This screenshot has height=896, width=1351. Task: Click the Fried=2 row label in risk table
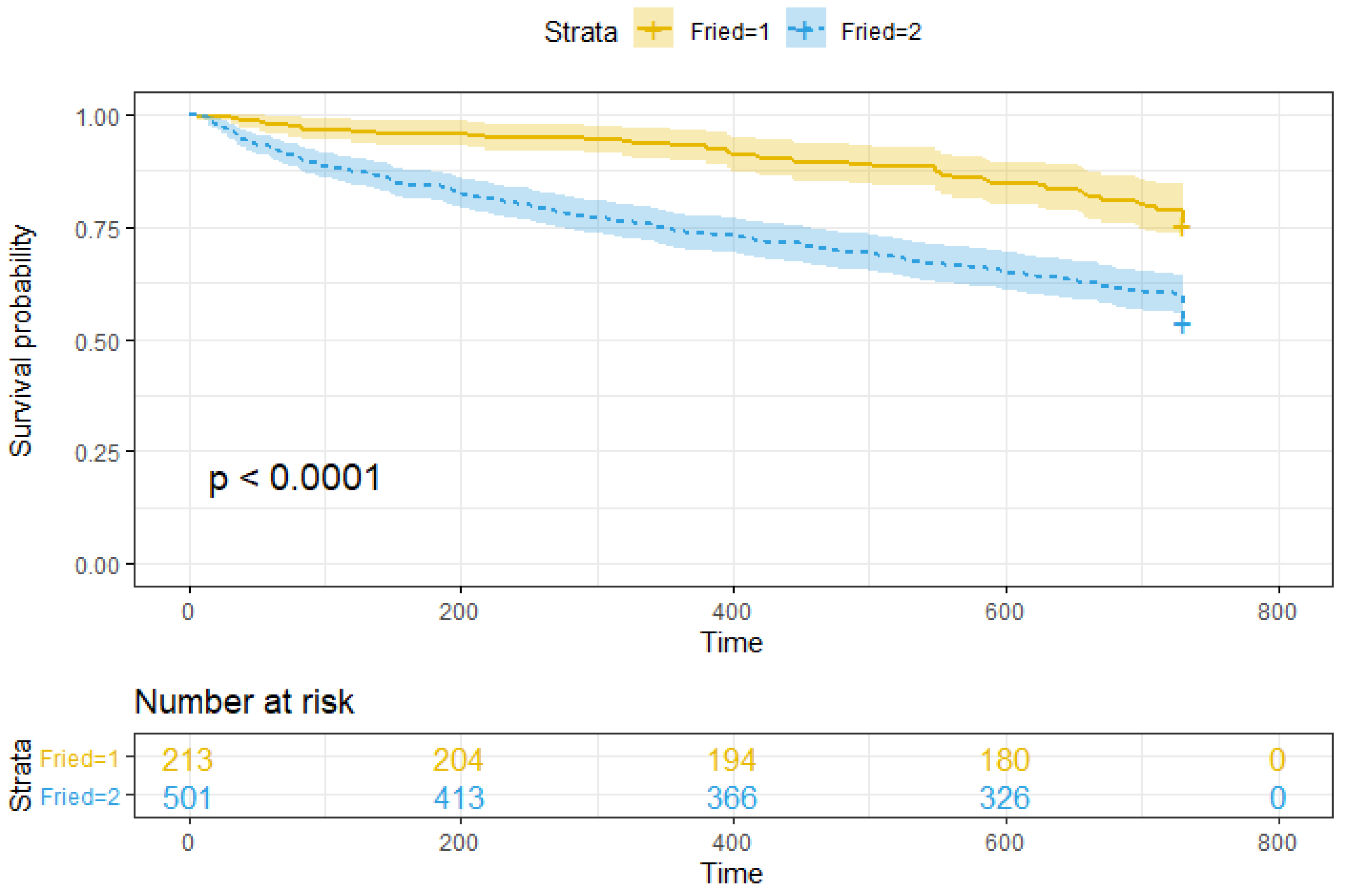pyautogui.click(x=80, y=797)
